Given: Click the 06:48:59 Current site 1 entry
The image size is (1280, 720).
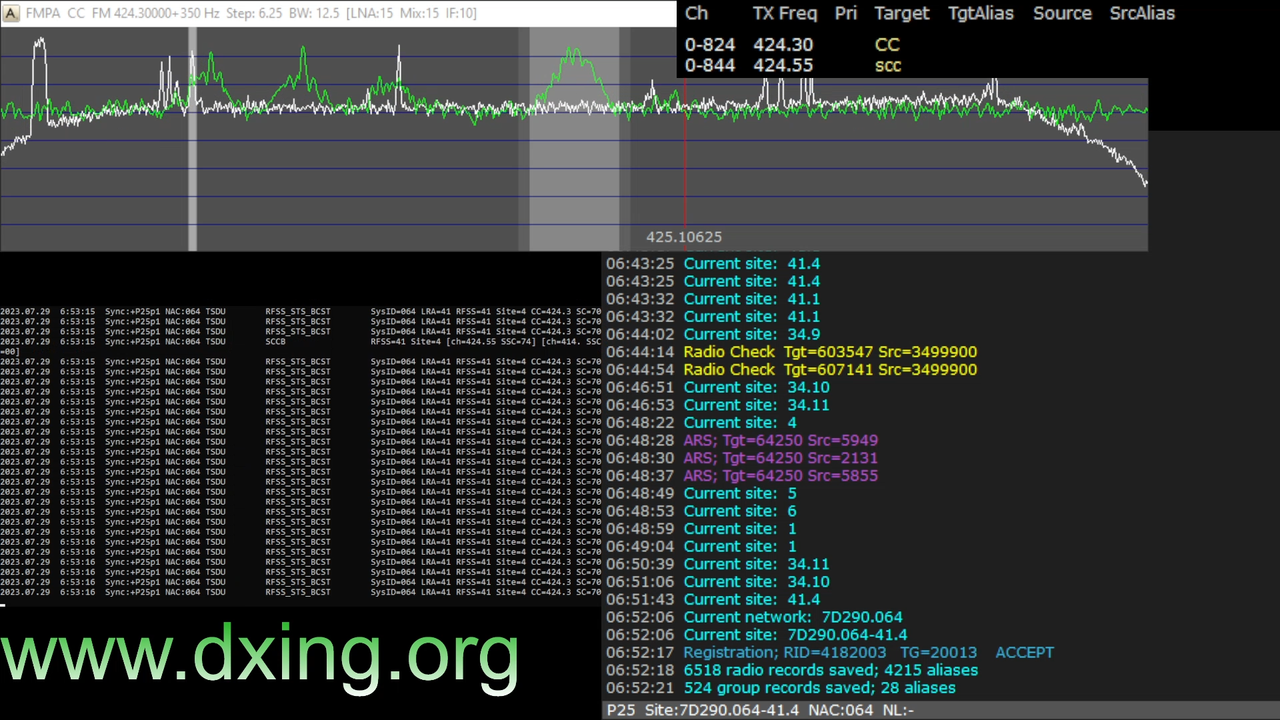Looking at the screenshot, I should [x=701, y=529].
